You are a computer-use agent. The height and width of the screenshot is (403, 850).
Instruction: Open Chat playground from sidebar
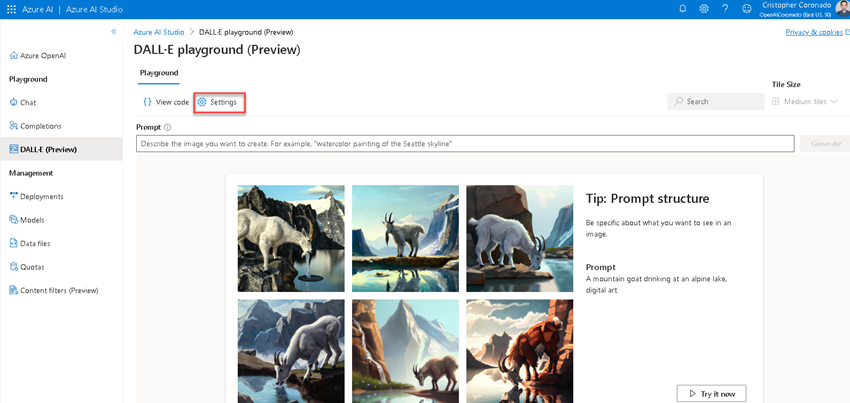click(28, 102)
